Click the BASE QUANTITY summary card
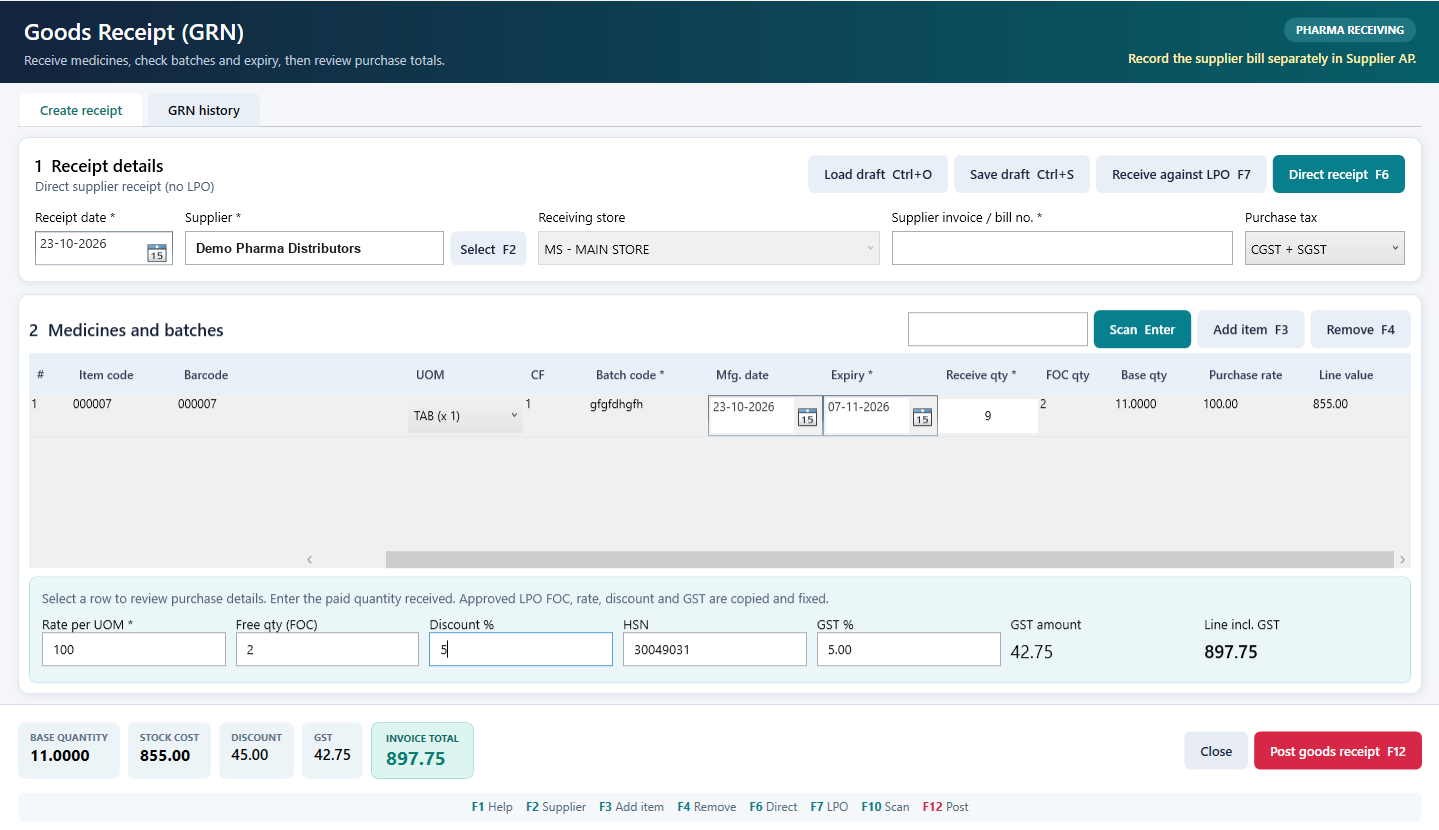This screenshot has height=830, width=1439. pyautogui.click(x=69, y=750)
